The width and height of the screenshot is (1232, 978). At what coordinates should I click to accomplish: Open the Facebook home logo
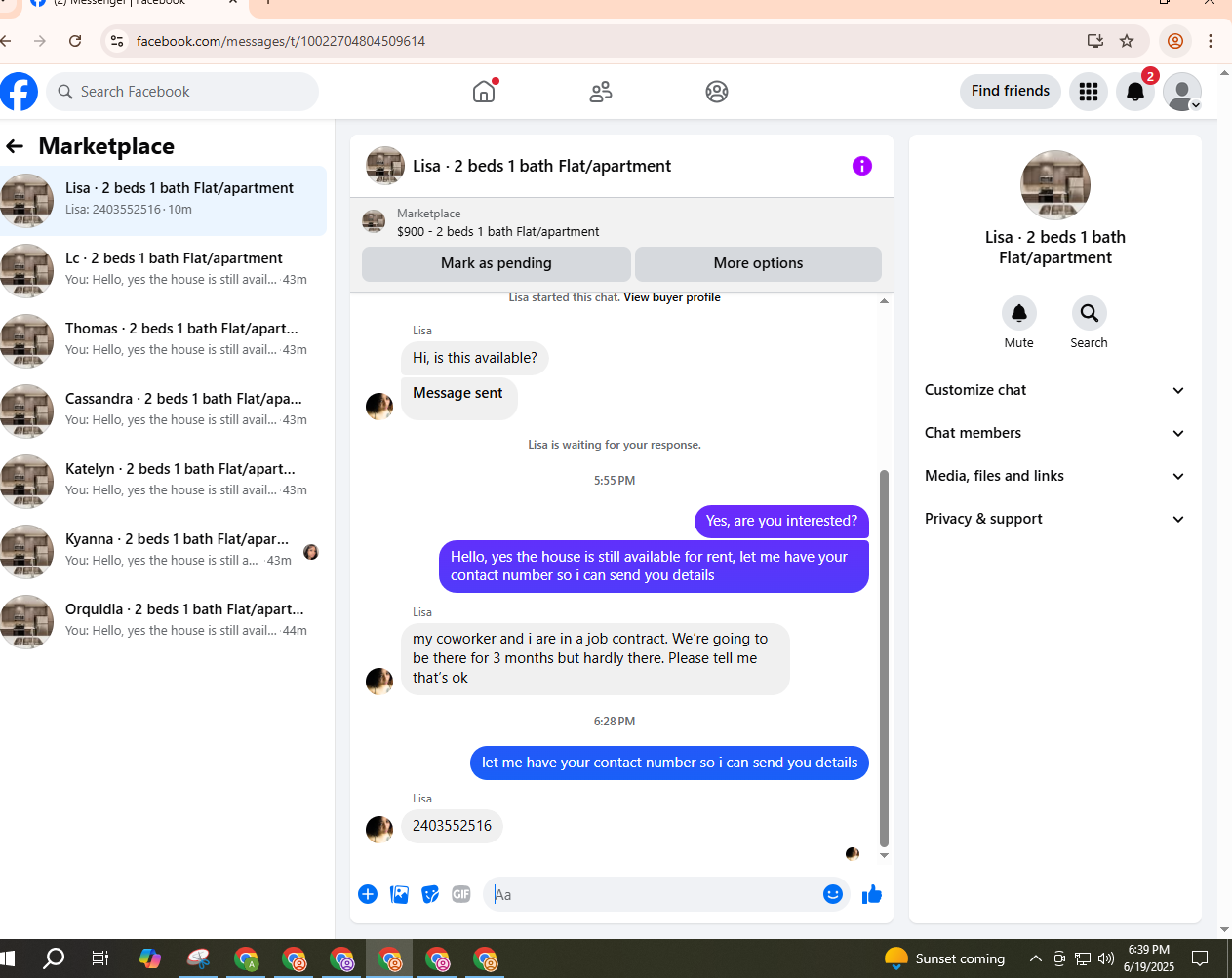[18, 92]
